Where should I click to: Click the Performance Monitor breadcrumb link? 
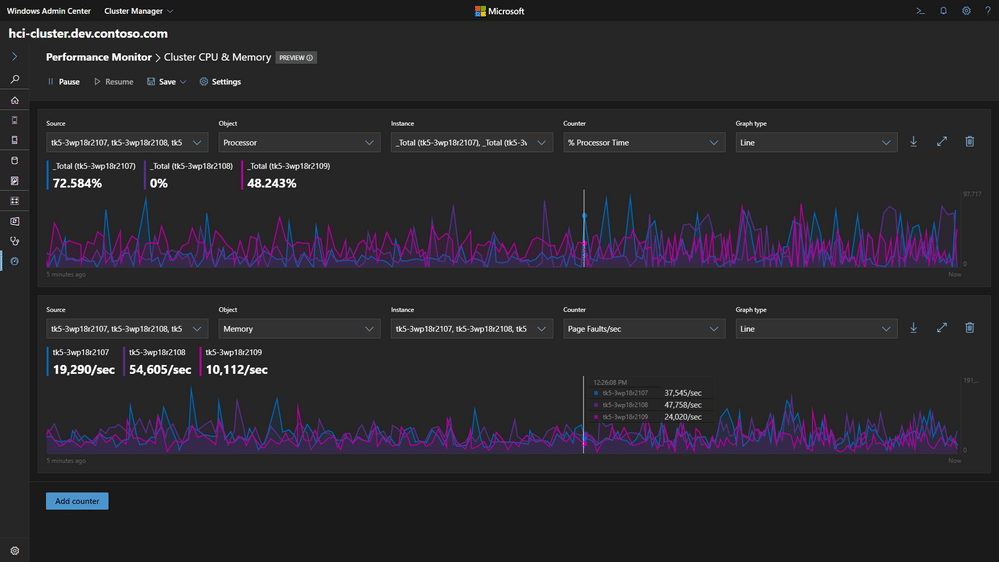(x=99, y=58)
